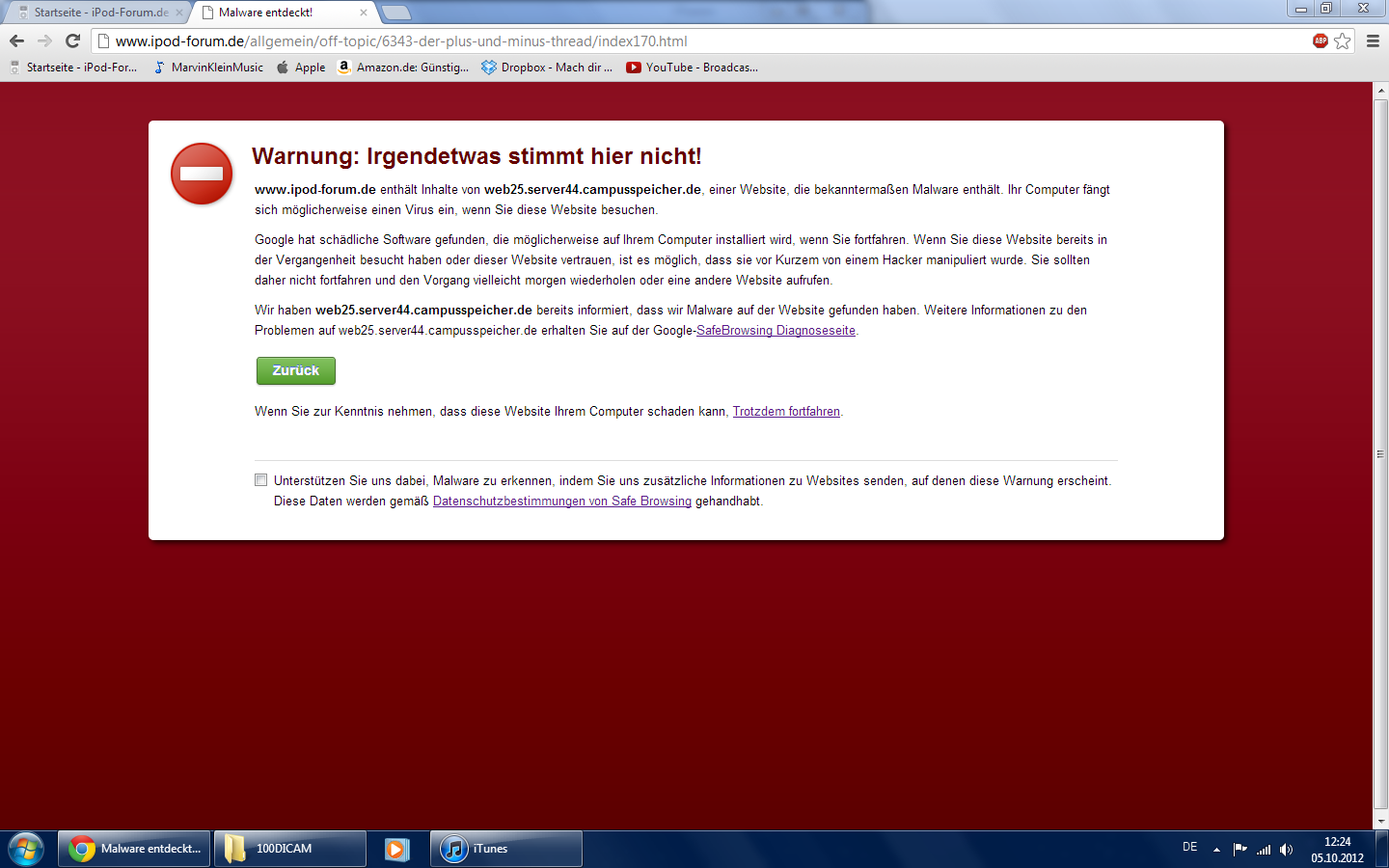
Task: Open the Windows Start button
Action: [26, 849]
